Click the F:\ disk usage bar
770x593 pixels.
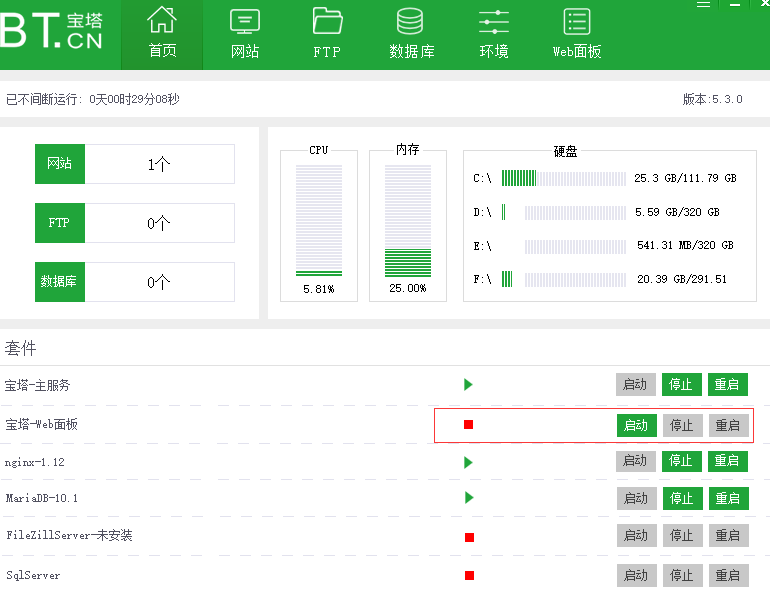[563, 279]
